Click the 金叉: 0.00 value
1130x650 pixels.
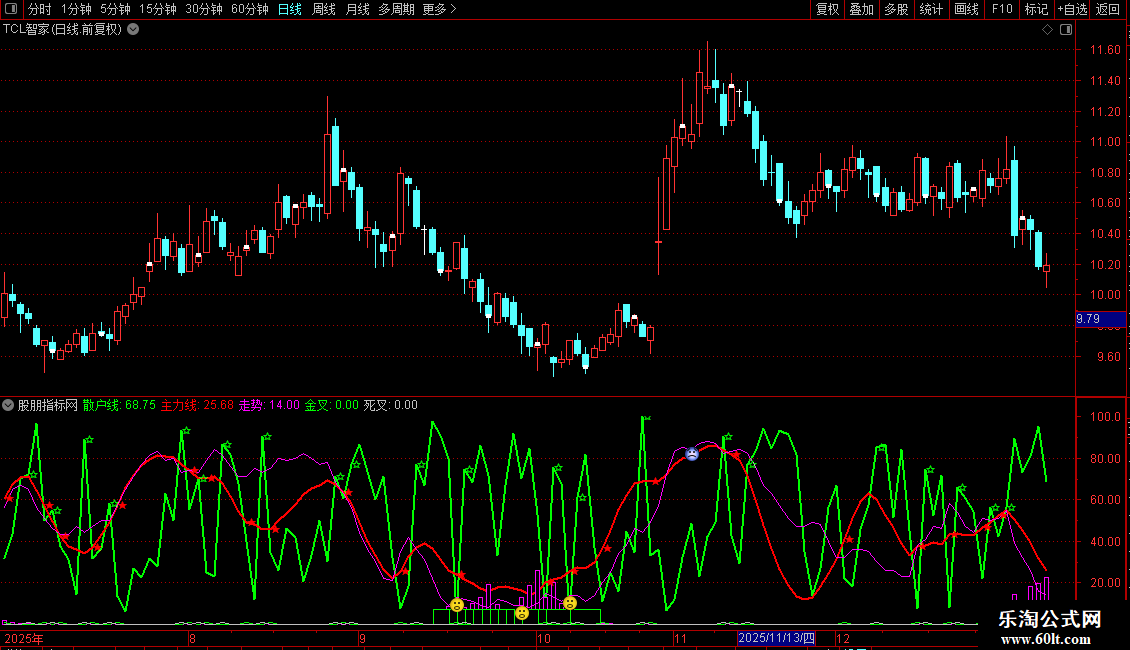click(x=332, y=405)
